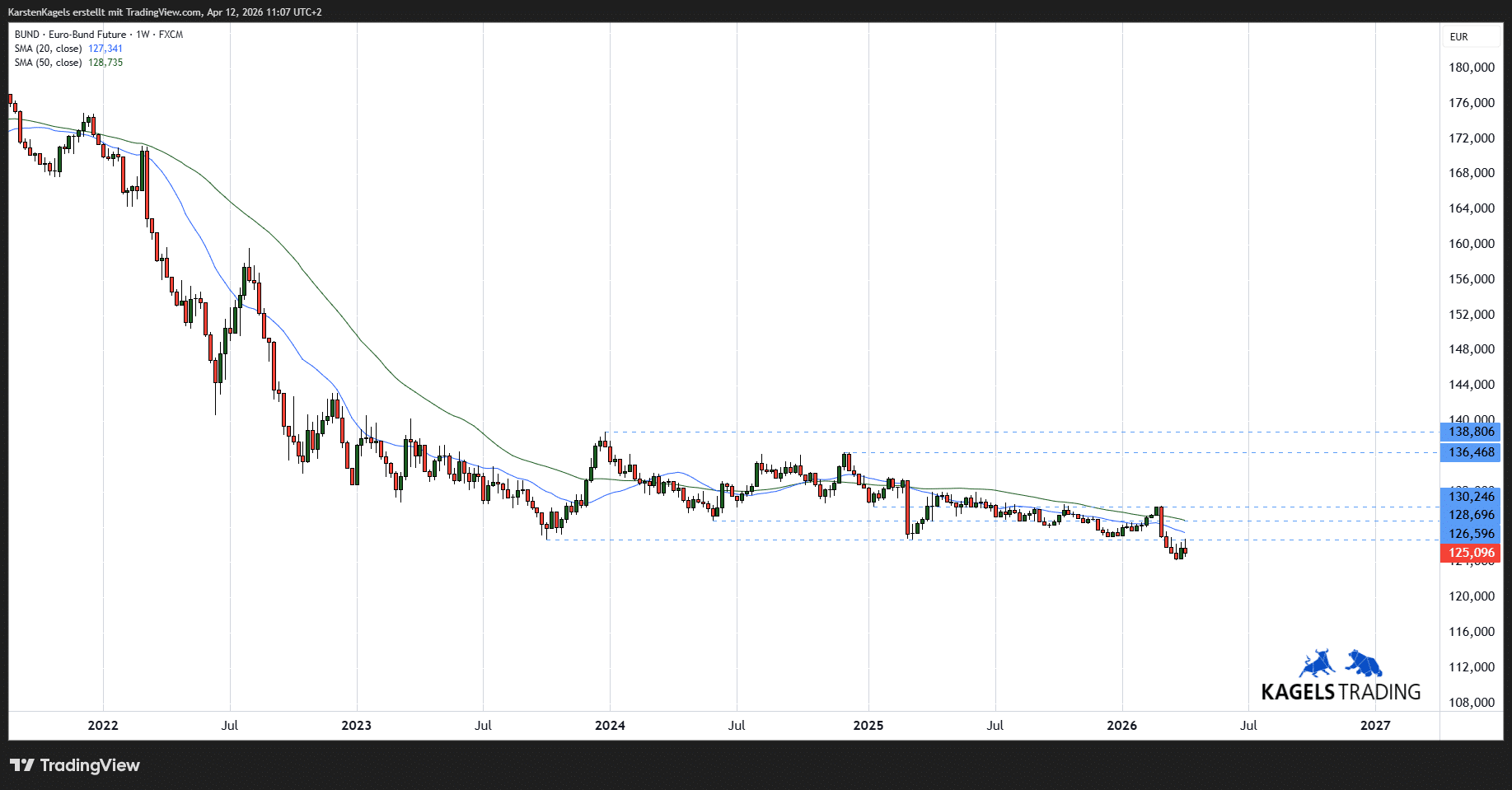Click 2024 on the time axis
Screen dimensions: 1512x790
(610, 726)
